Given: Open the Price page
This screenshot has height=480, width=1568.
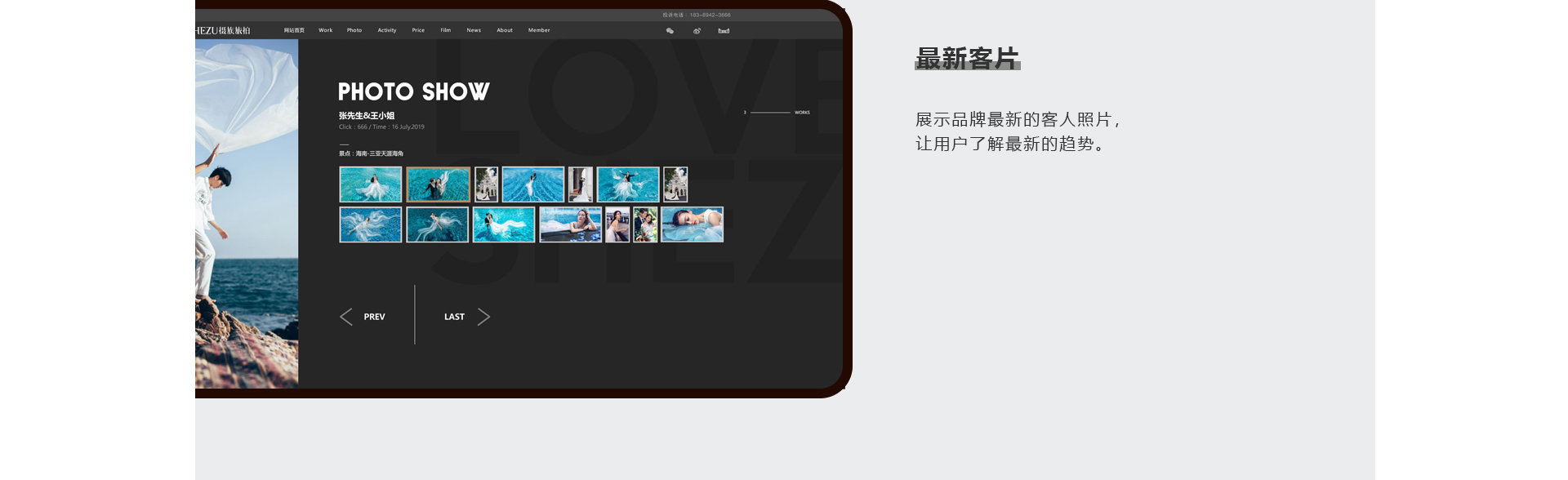Looking at the screenshot, I should click(x=418, y=30).
